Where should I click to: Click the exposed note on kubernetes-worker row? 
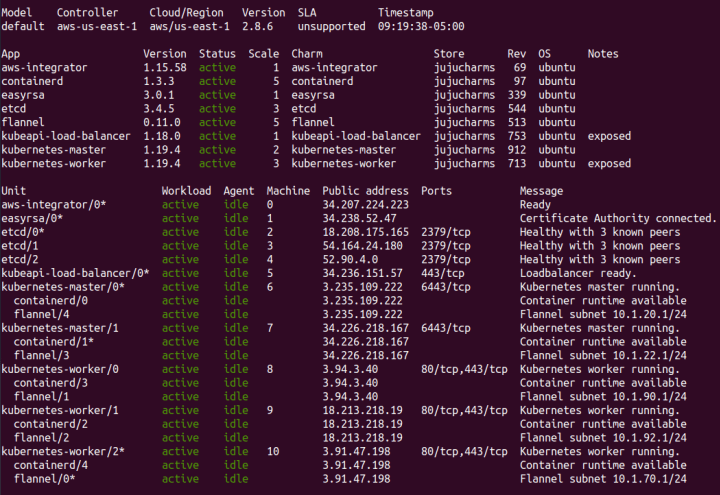(x=609, y=164)
